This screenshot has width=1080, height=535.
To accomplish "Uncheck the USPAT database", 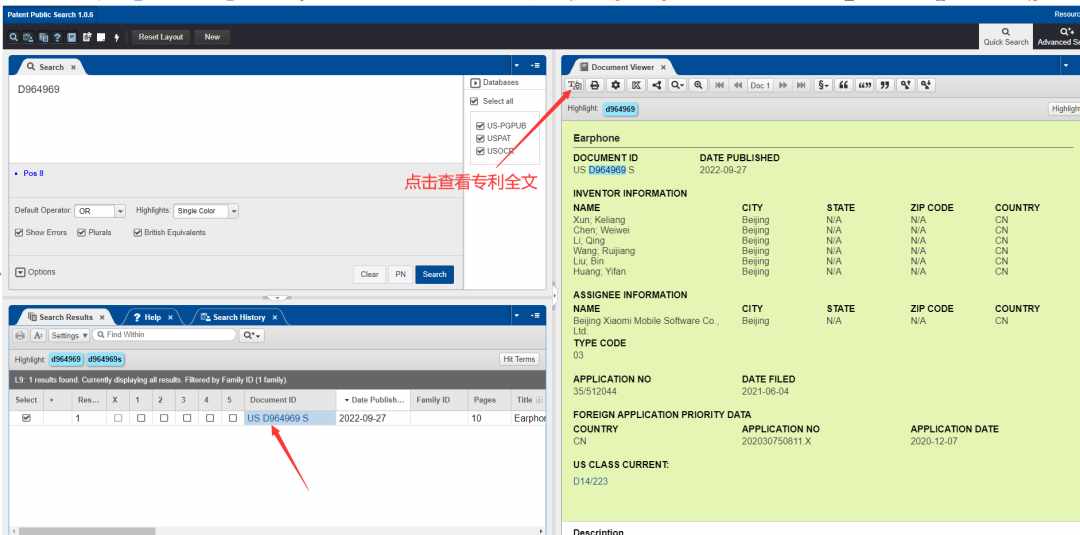I will click(x=480, y=138).
